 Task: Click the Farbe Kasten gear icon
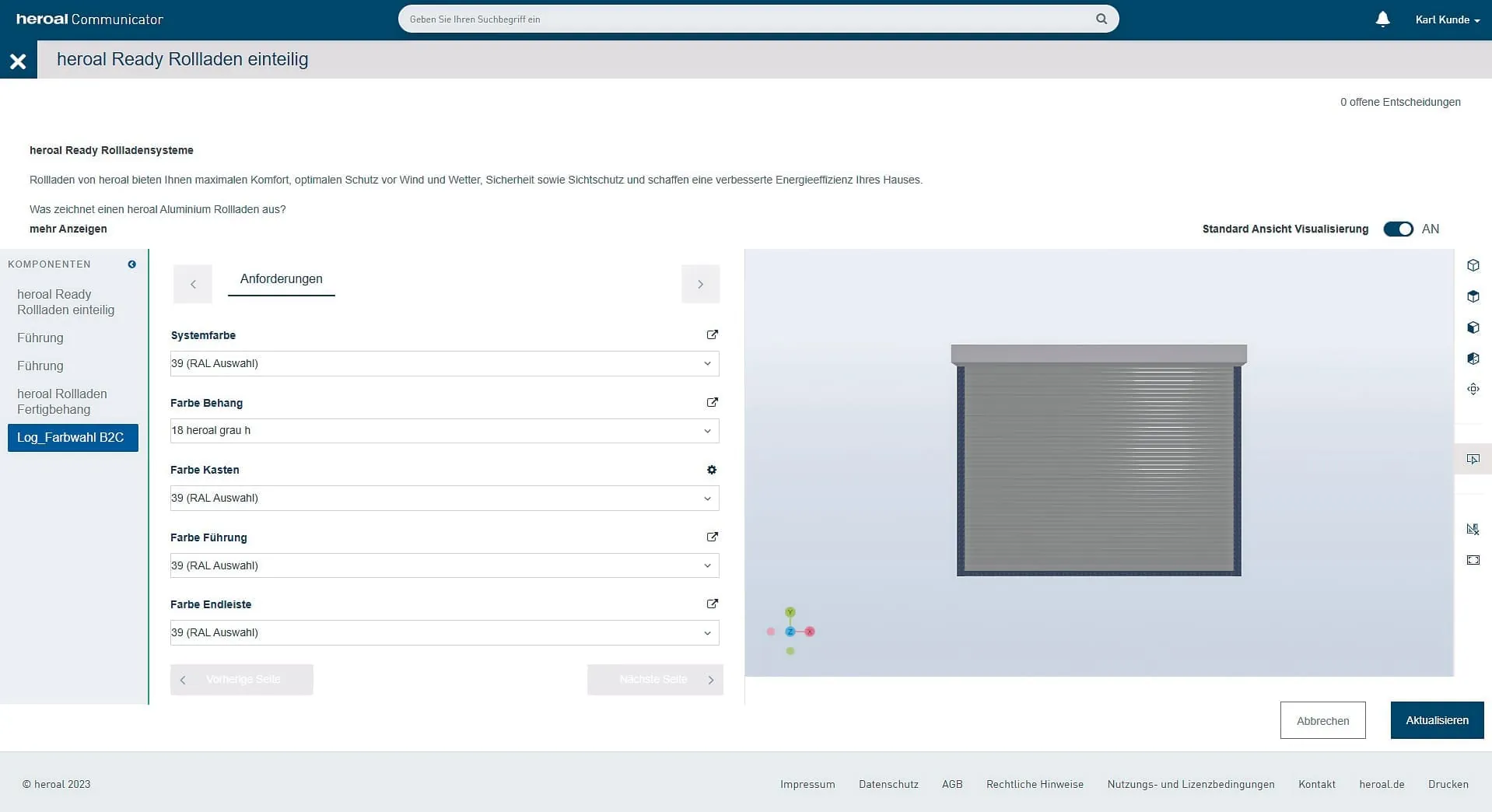pyautogui.click(x=712, y=470)
